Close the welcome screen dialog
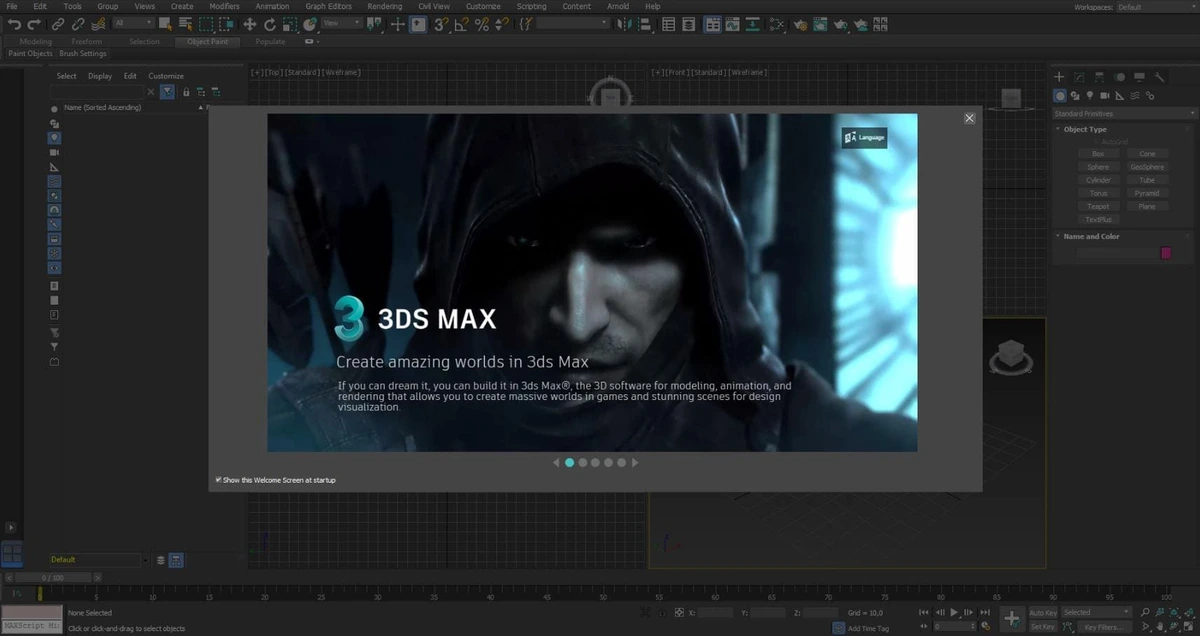The height and width of the screenshot is (636, 1200). pos(969,118)
